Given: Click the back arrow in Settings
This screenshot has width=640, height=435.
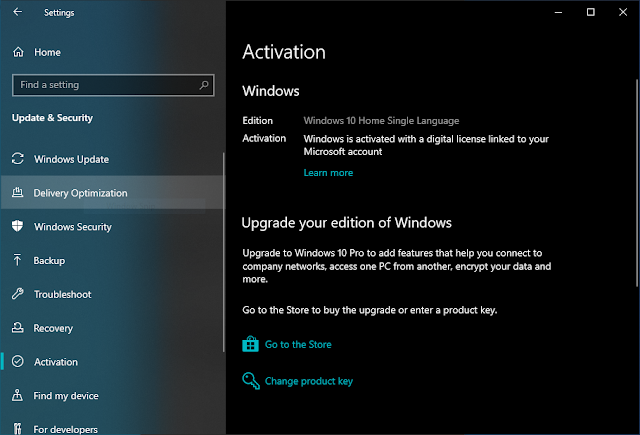Looking at the screenshot, I should [x=18, y=12].
